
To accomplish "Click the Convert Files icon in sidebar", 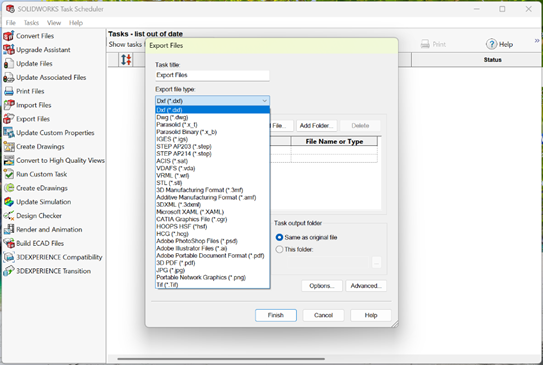I will point(9,36).
